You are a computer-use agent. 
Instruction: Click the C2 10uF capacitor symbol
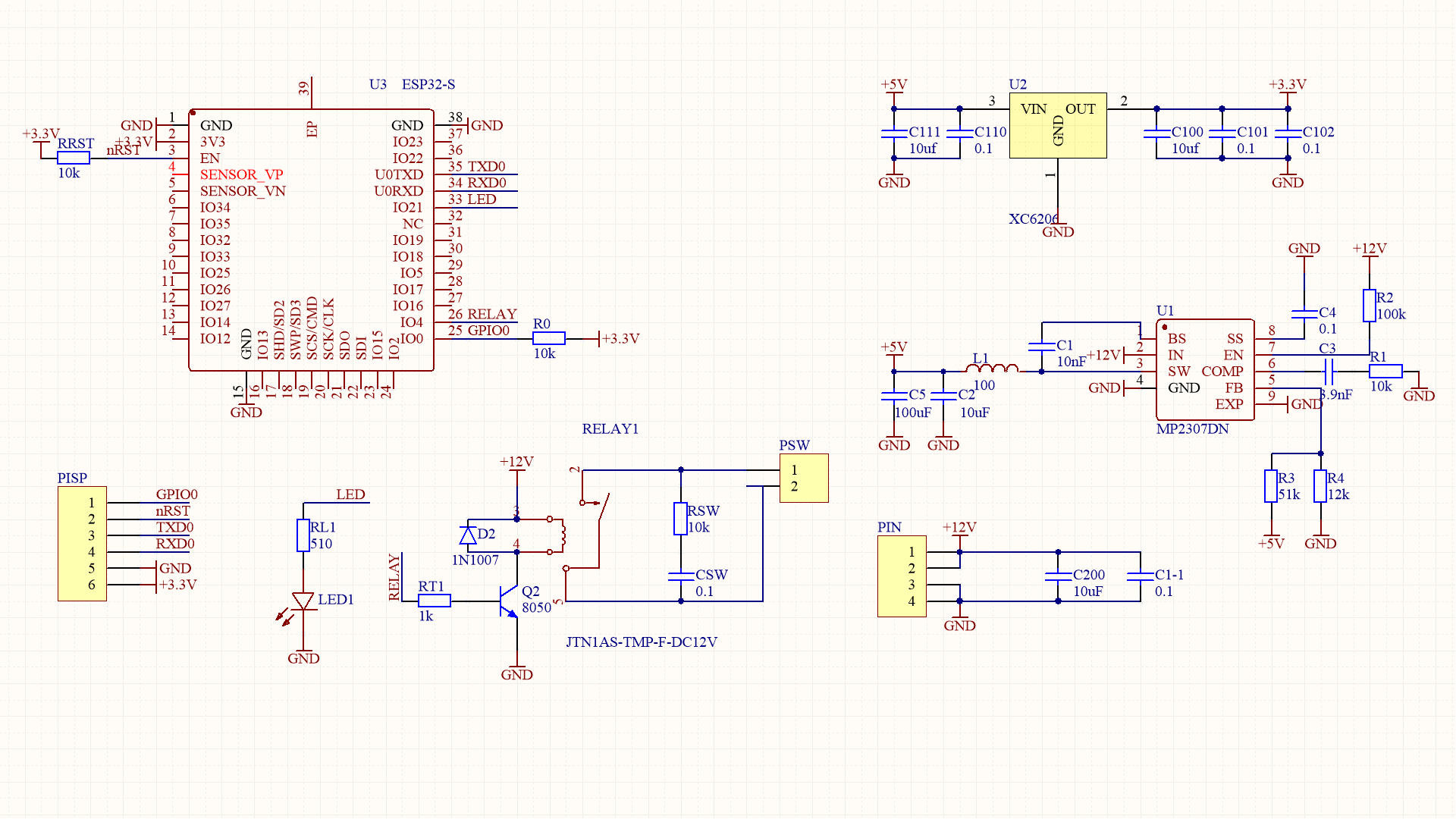point(943,396)
